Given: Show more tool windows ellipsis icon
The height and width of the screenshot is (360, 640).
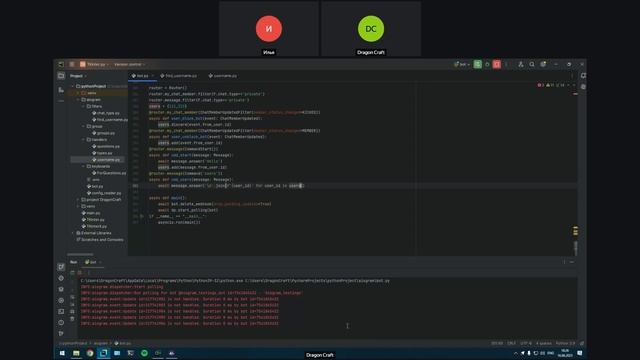Looking at the screenshot, I should point(61,101).
